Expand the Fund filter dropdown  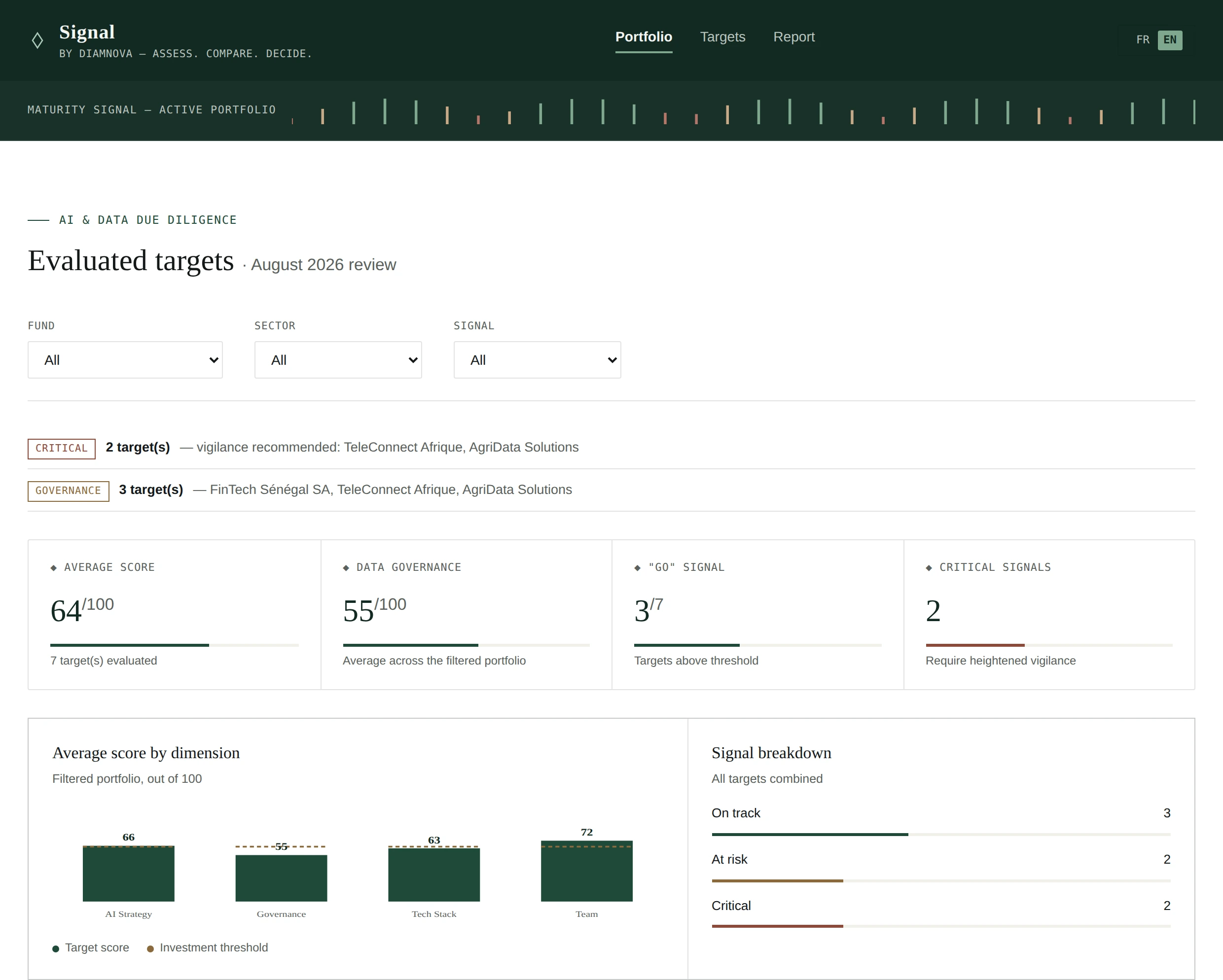pyautogui.click(x=125, y=359)
